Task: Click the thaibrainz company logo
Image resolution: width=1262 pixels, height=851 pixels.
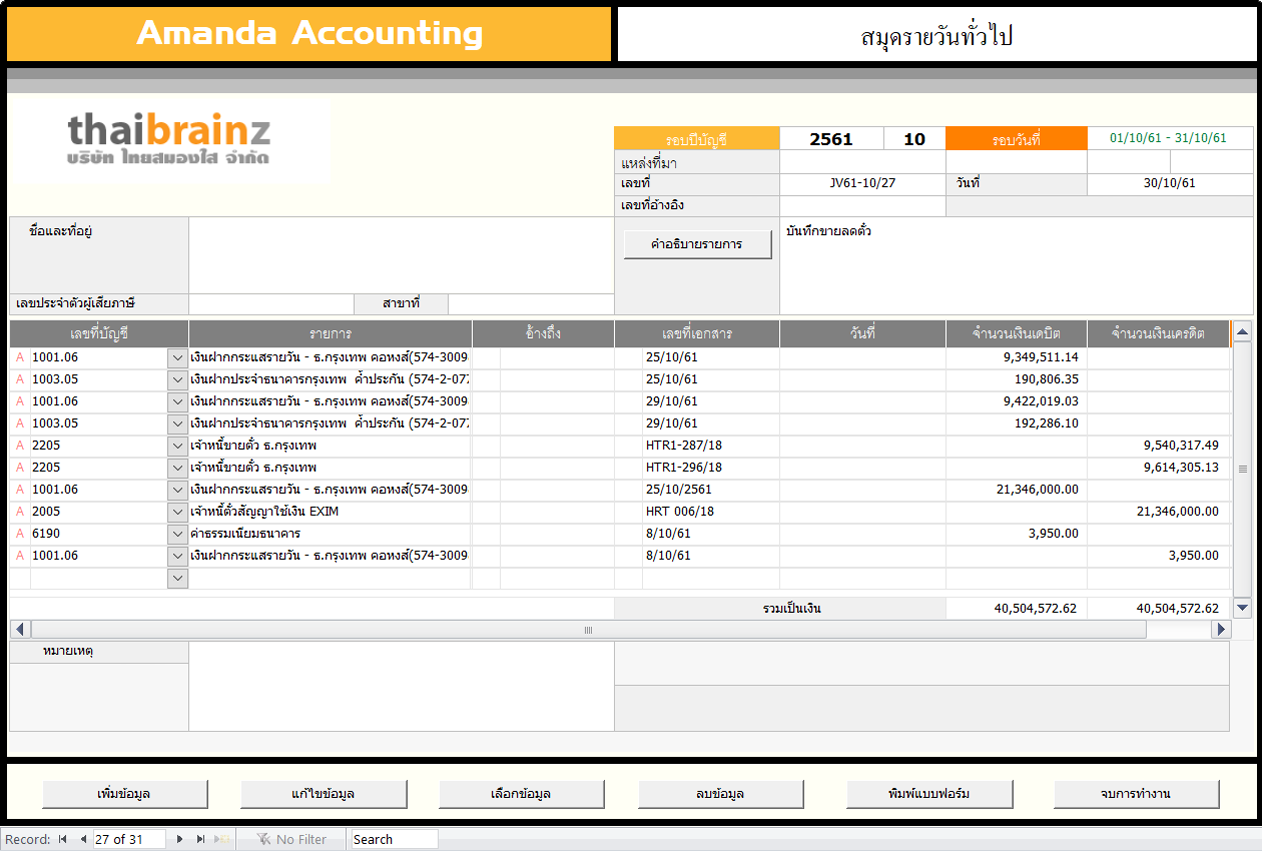Action: pos(169,139)
